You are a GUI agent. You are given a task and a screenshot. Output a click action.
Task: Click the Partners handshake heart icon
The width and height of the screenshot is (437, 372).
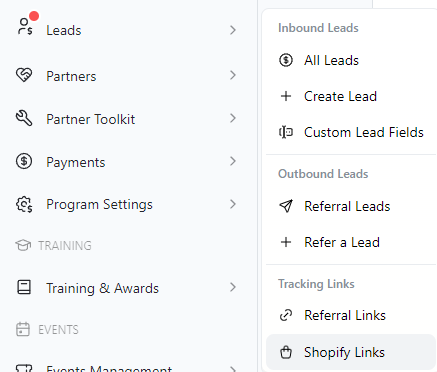[x=24, y=75]
